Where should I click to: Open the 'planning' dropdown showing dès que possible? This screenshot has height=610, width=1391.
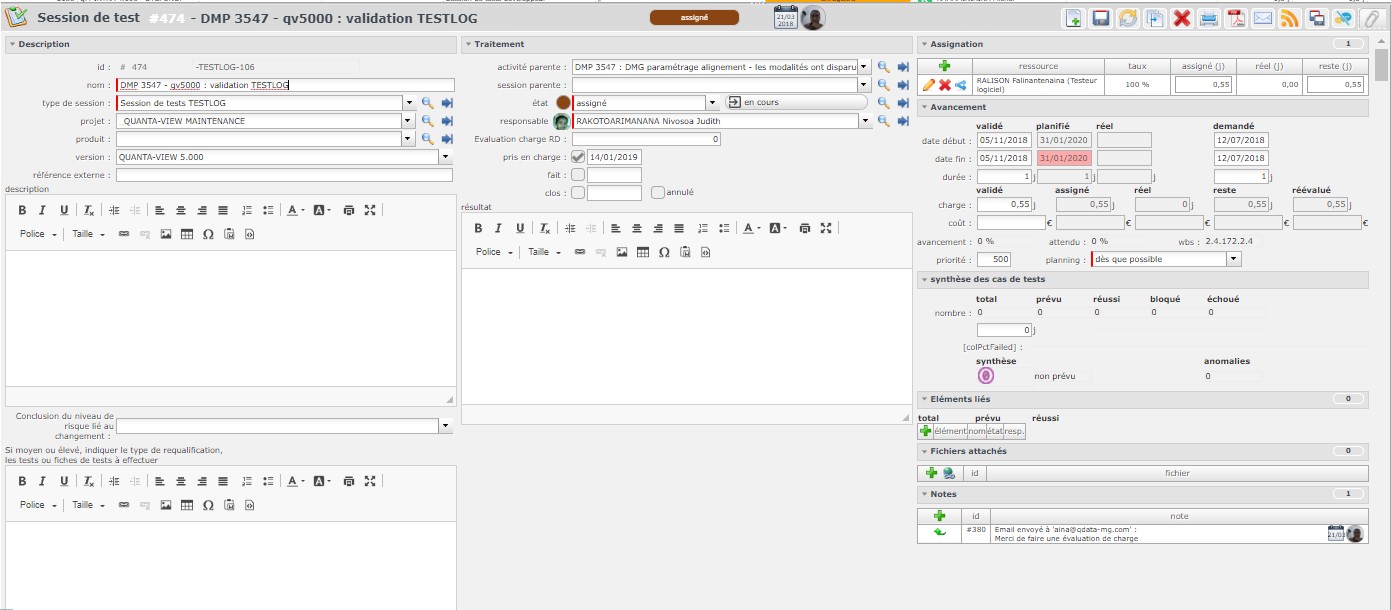(x=1233, y=259)
